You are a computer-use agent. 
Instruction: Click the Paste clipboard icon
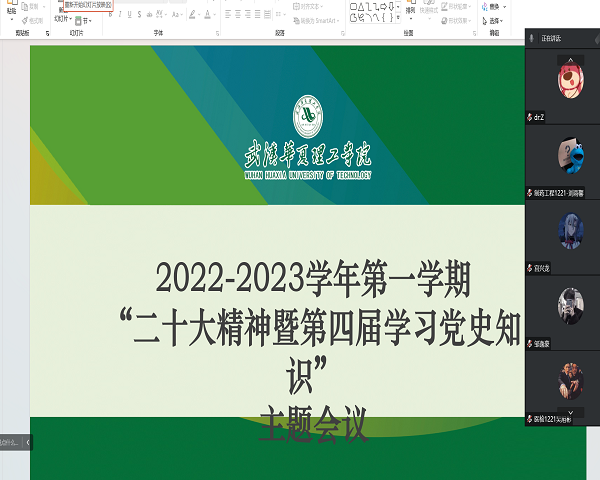click(11, 3)
